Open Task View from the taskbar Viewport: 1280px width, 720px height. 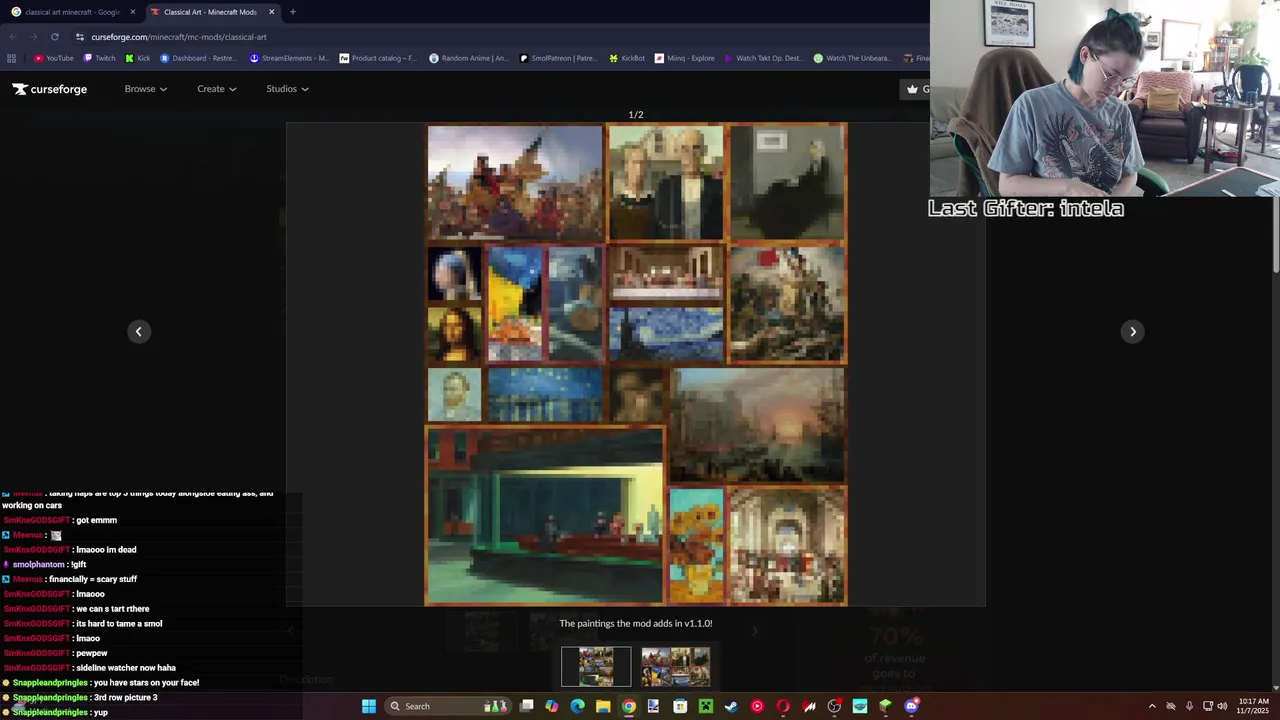(x=527, y=706)
